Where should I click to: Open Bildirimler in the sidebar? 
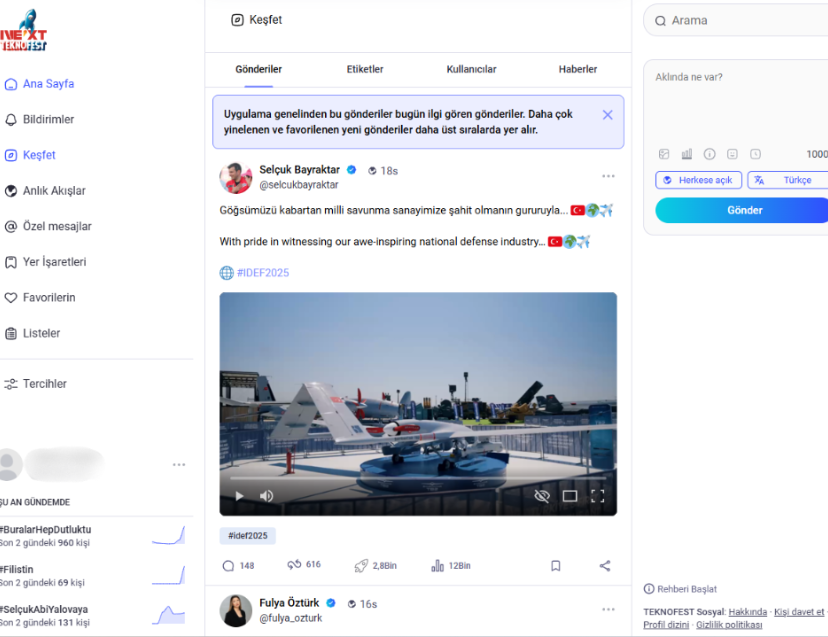pos(48,120)
